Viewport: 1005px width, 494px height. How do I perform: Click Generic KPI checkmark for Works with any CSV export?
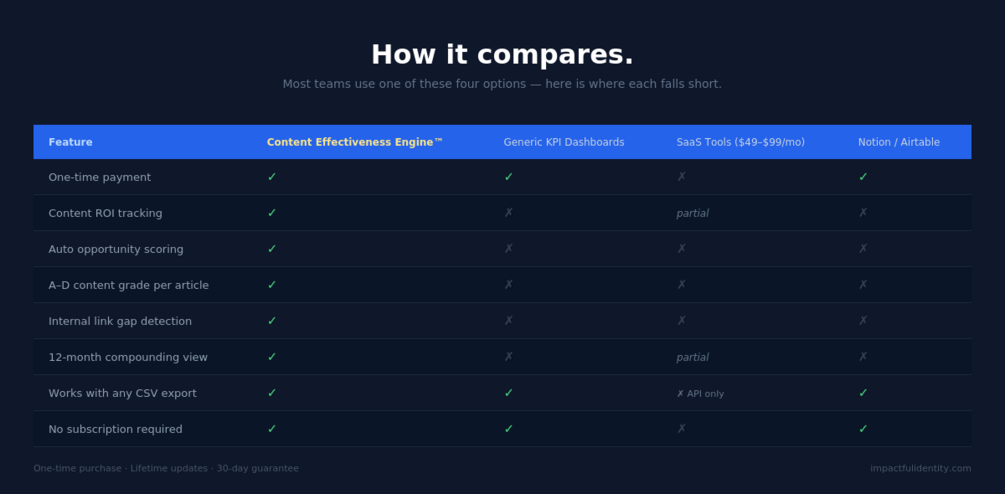(x=508, y=393)
